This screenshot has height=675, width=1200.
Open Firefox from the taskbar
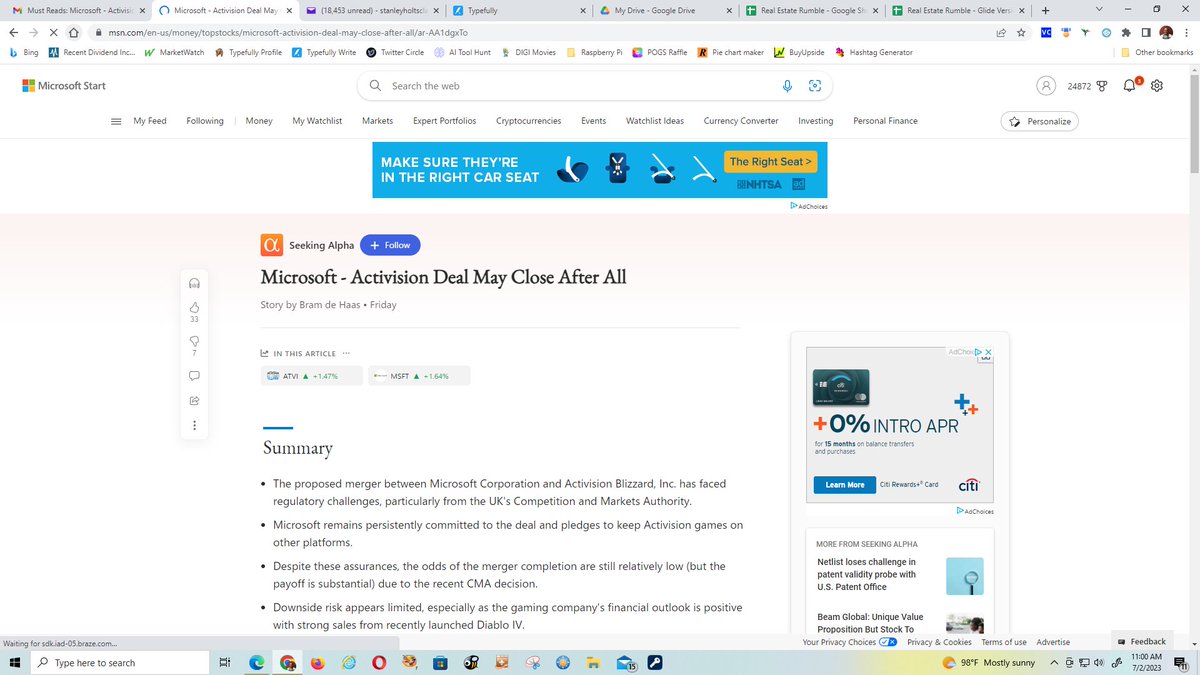(318, 663)
